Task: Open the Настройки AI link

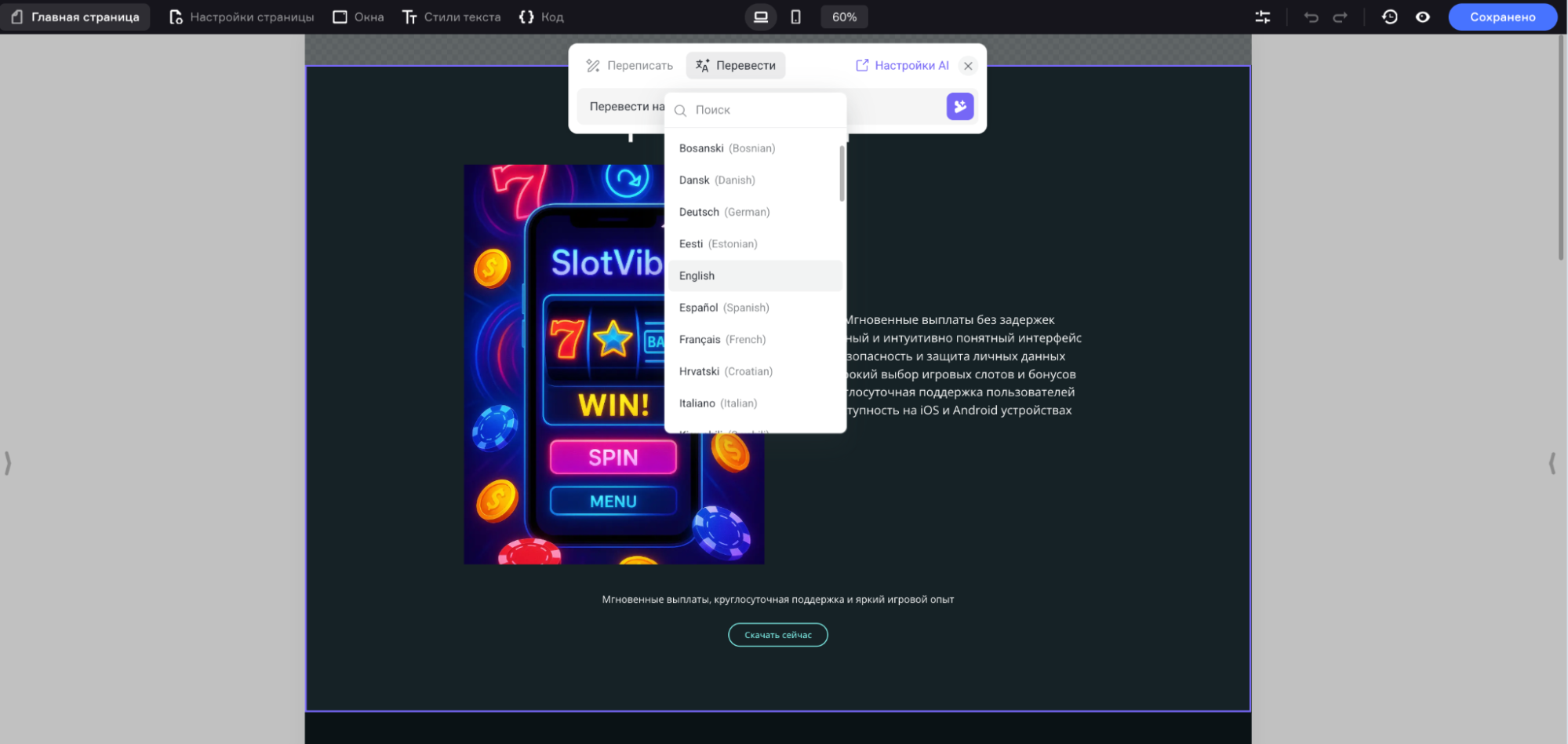Action: tap(902, 65)
